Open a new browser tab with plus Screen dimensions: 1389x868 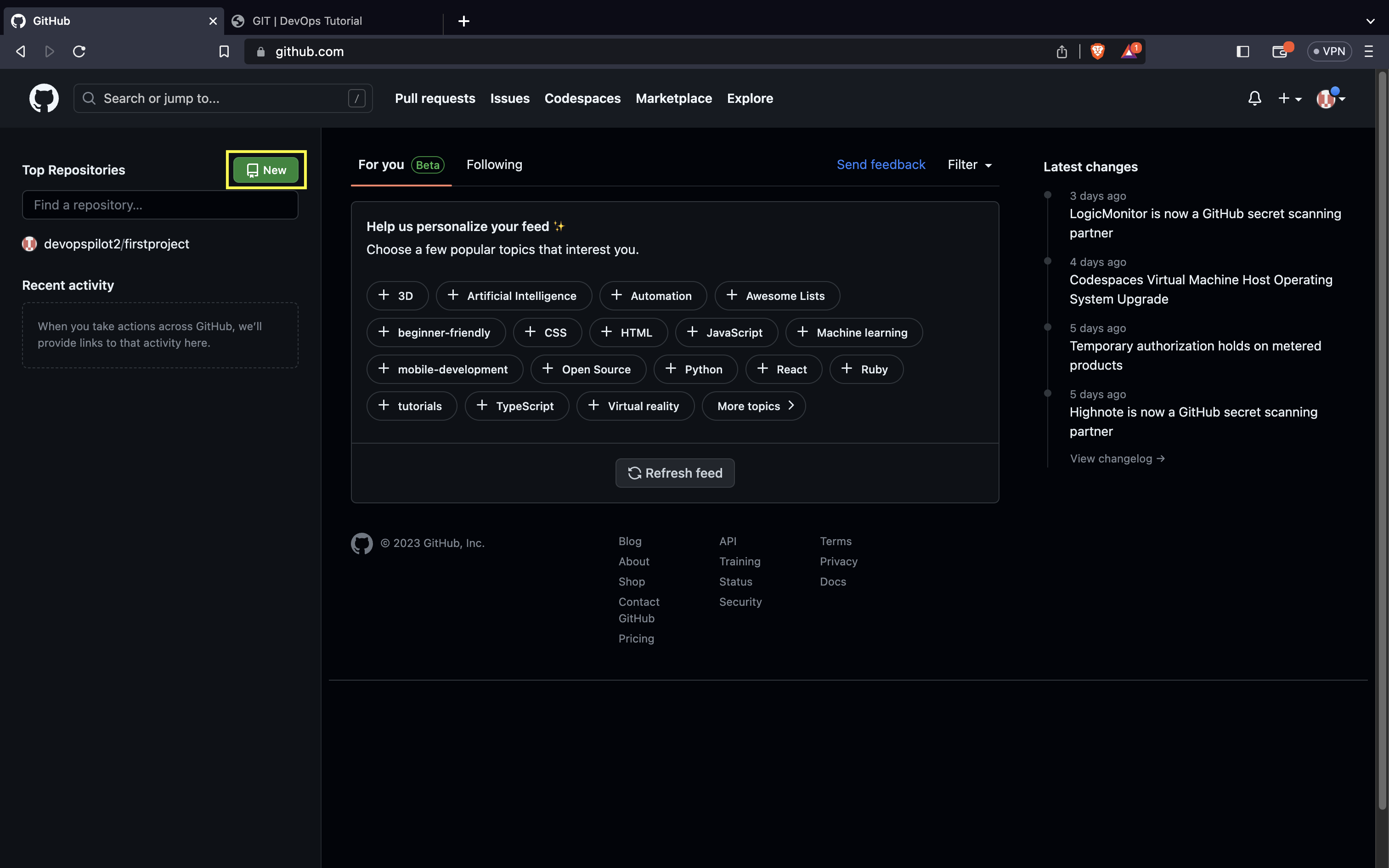click(464, 21)
